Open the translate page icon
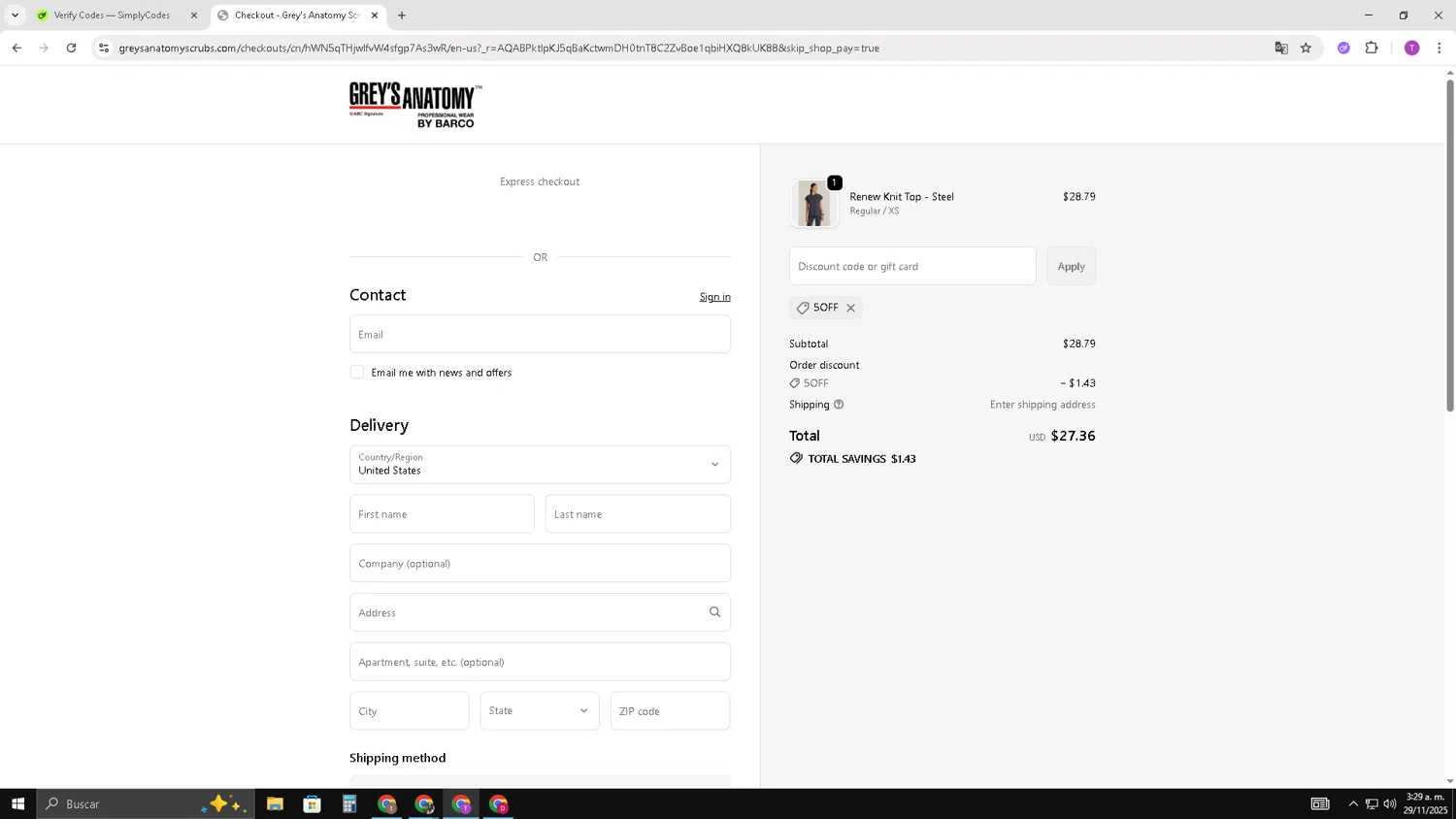Image resolution: width=1456 pixels, height=819 pixels. [1281, 48]
